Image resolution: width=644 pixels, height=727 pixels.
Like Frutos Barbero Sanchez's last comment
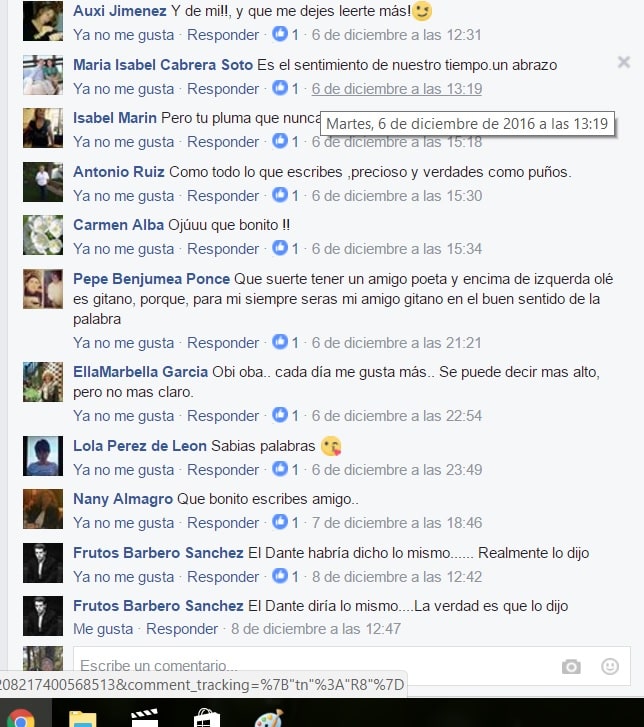click(x=103, y=629)
